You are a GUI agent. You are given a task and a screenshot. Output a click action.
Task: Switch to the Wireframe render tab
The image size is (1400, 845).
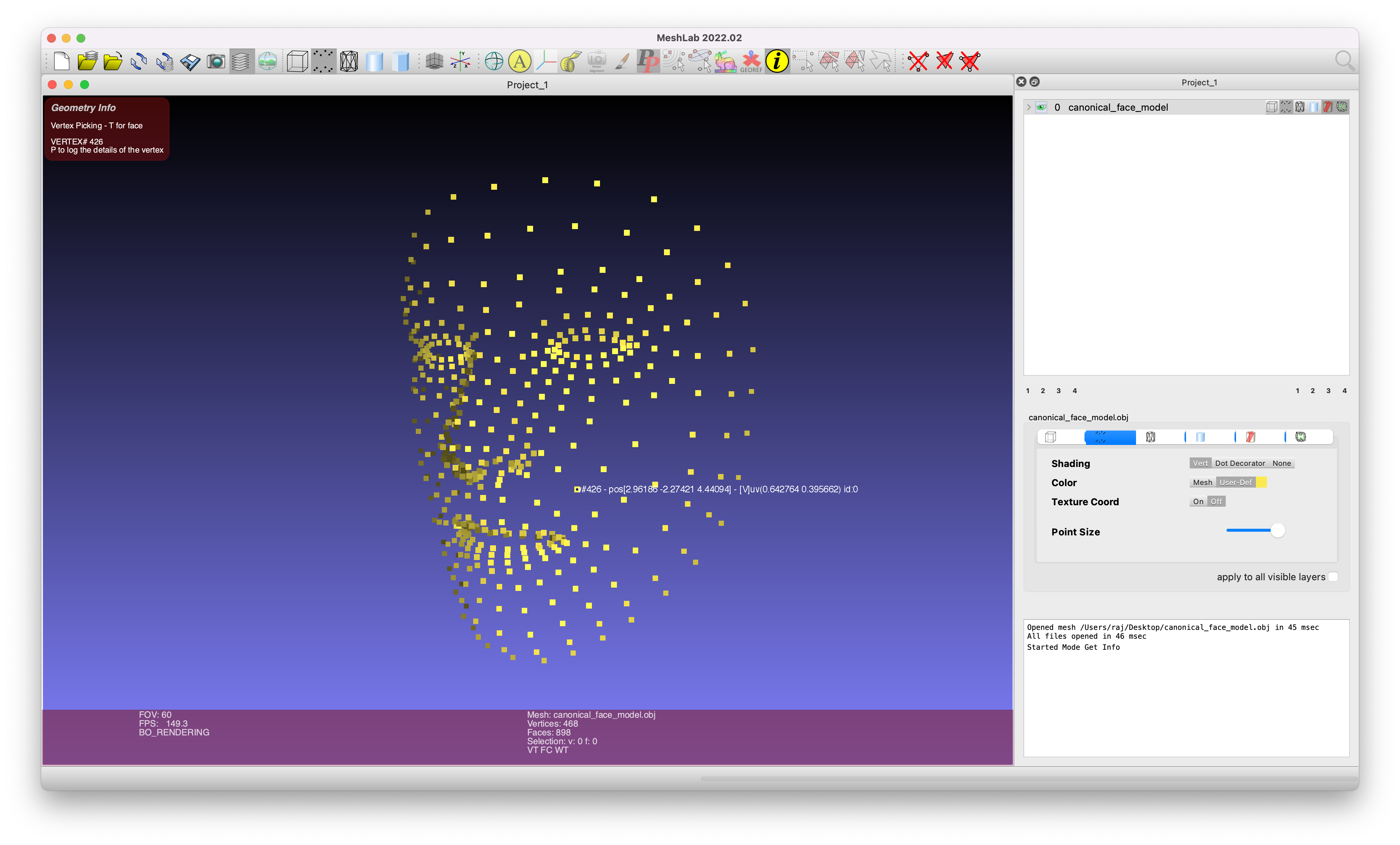tap(1151, 437)
